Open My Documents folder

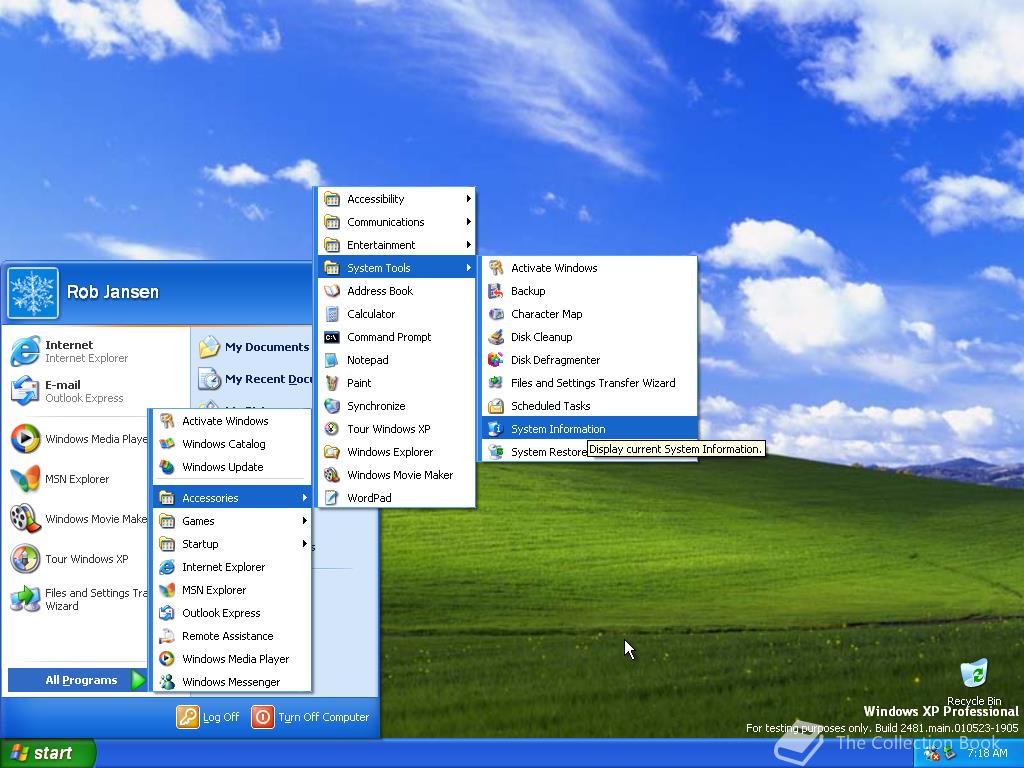(254, 347)
